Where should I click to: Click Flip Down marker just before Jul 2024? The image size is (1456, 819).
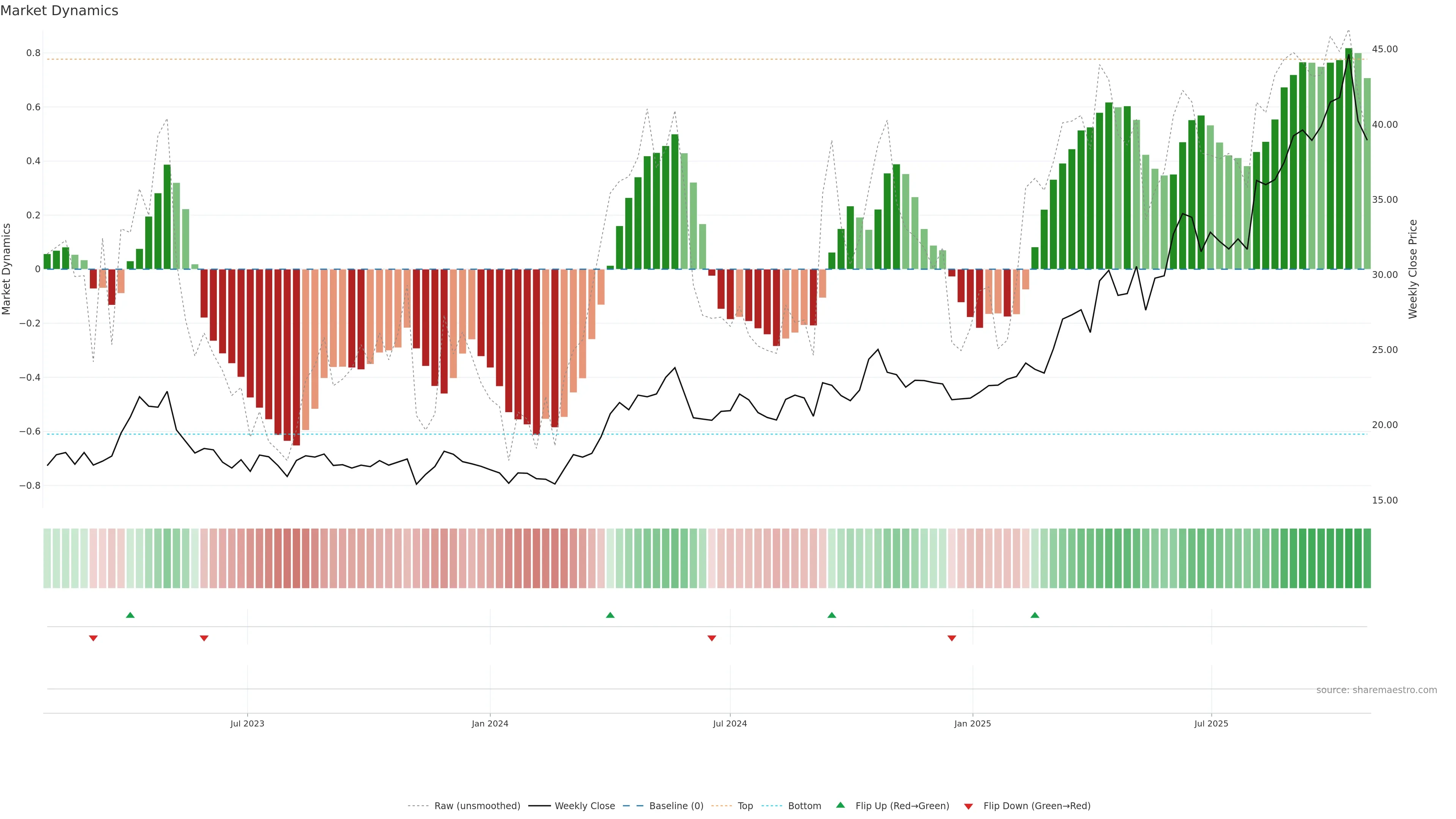point(712,638)
